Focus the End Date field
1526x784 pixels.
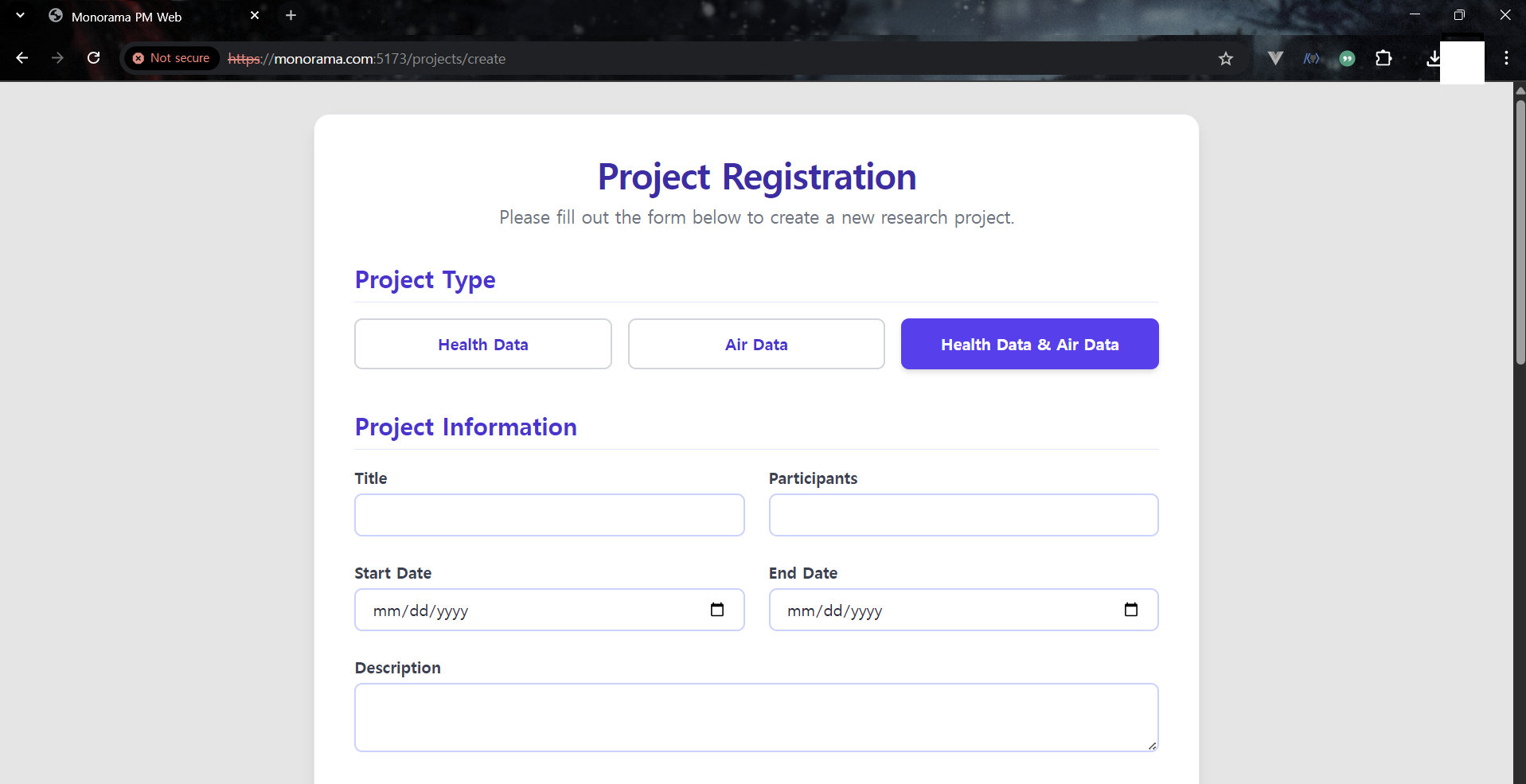pyautogui.click(x=963, y=610)
